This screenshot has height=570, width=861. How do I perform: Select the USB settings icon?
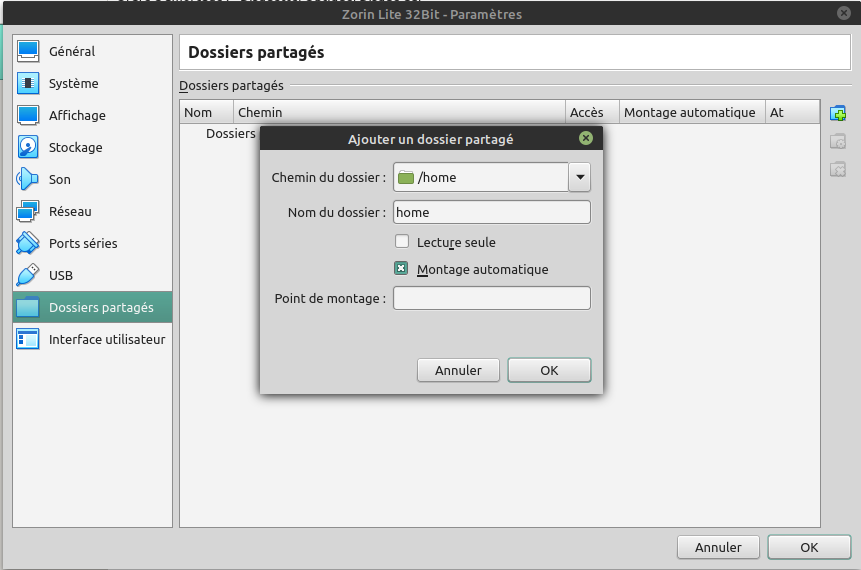(x=28, y=275)
